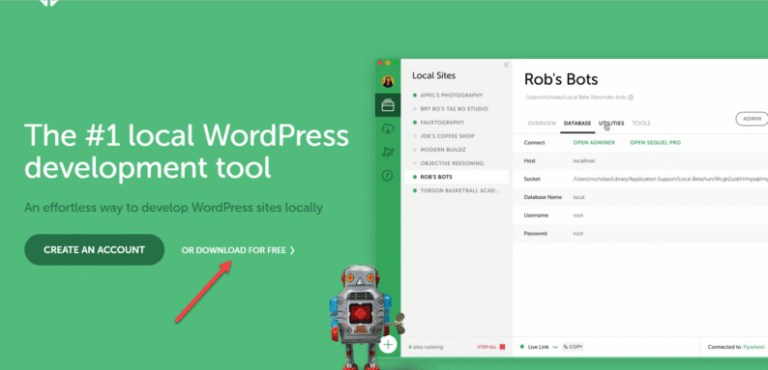Click the Rob's Bots heading

[561, 80]
